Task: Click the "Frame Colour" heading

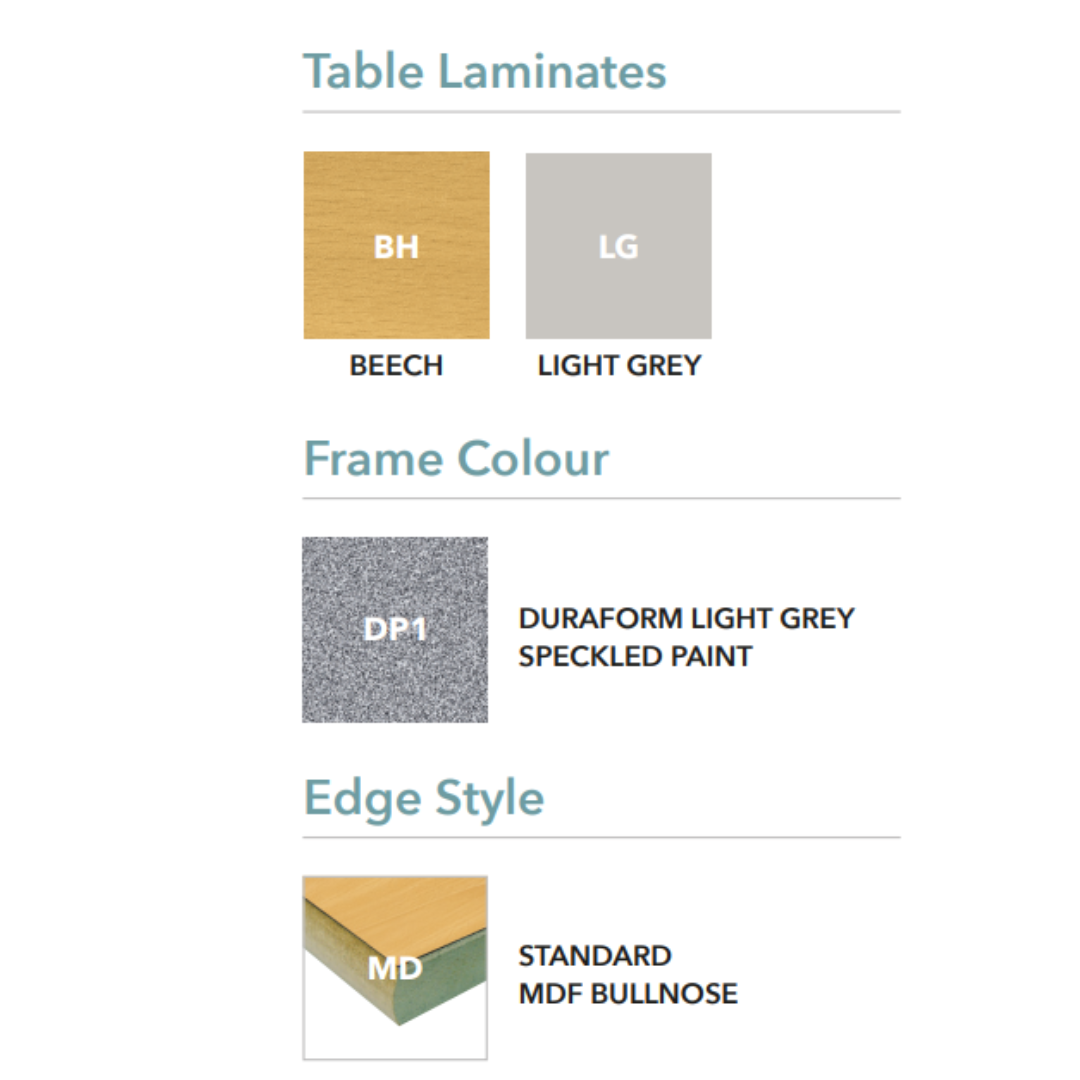Action: [456, 459]
